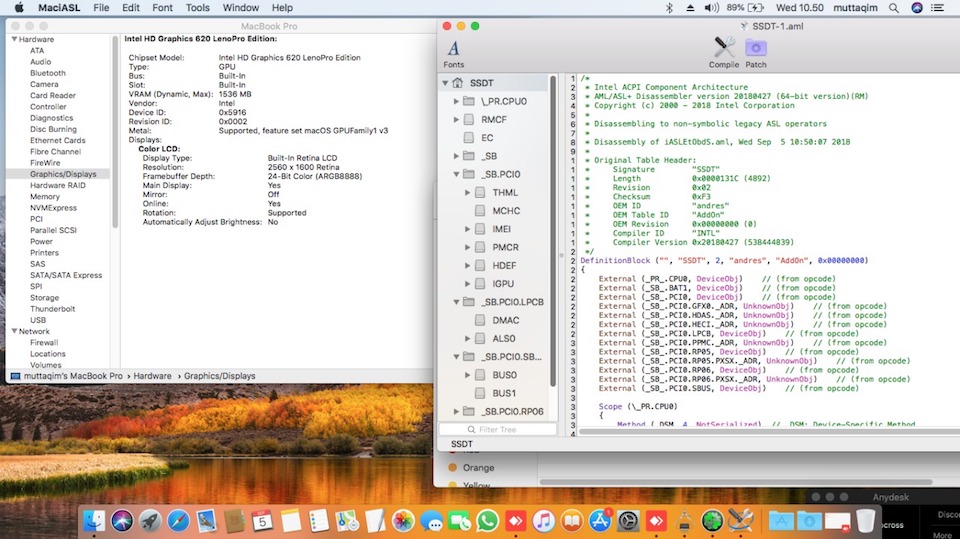
Task: Select the Orange color tag
Action: 478,467
